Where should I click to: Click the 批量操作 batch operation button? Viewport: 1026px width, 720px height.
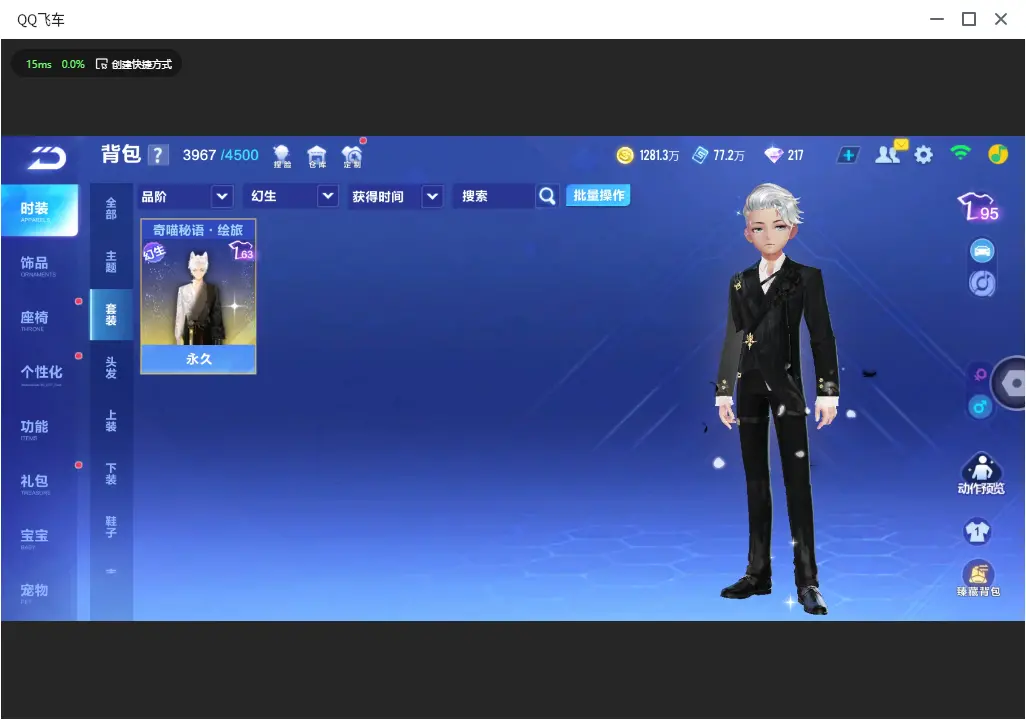click(598, 196)
